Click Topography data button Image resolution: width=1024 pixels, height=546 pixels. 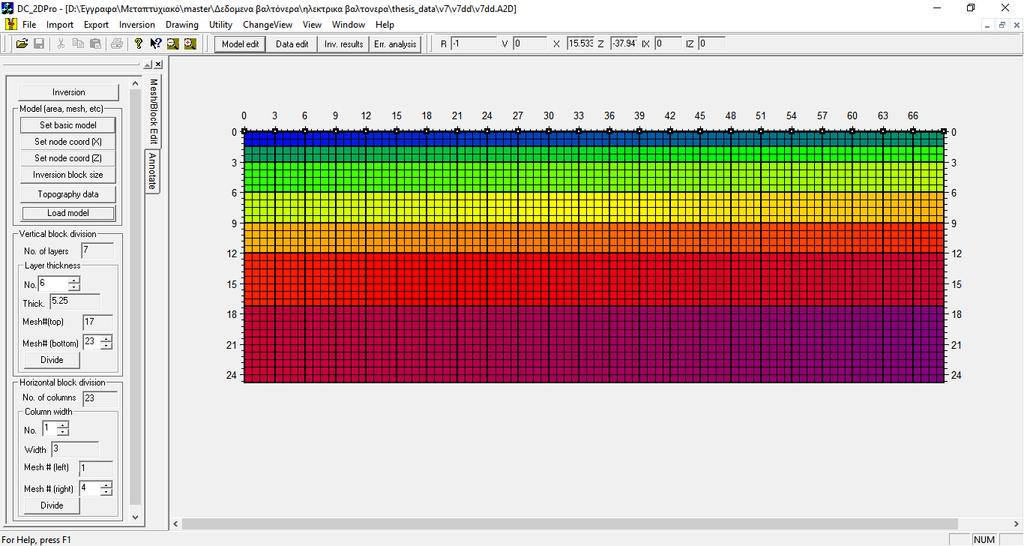[x=68, y=194]
